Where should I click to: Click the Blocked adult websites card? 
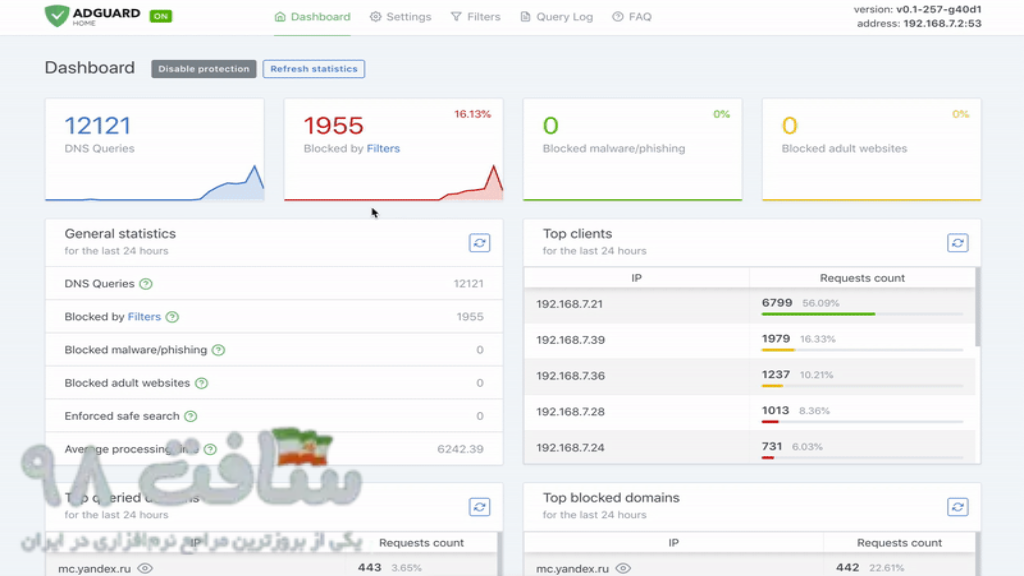871,150
